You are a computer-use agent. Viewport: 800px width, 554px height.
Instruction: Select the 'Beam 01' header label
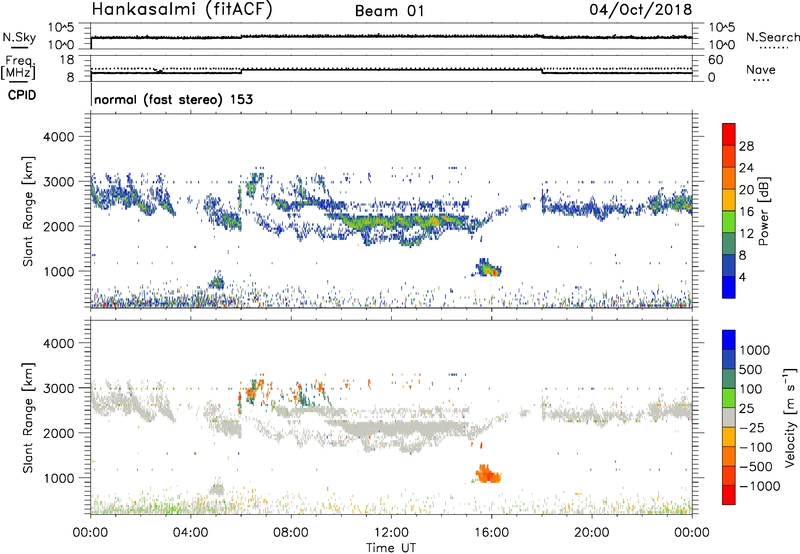pyautogui.click(x=389, y=11)
